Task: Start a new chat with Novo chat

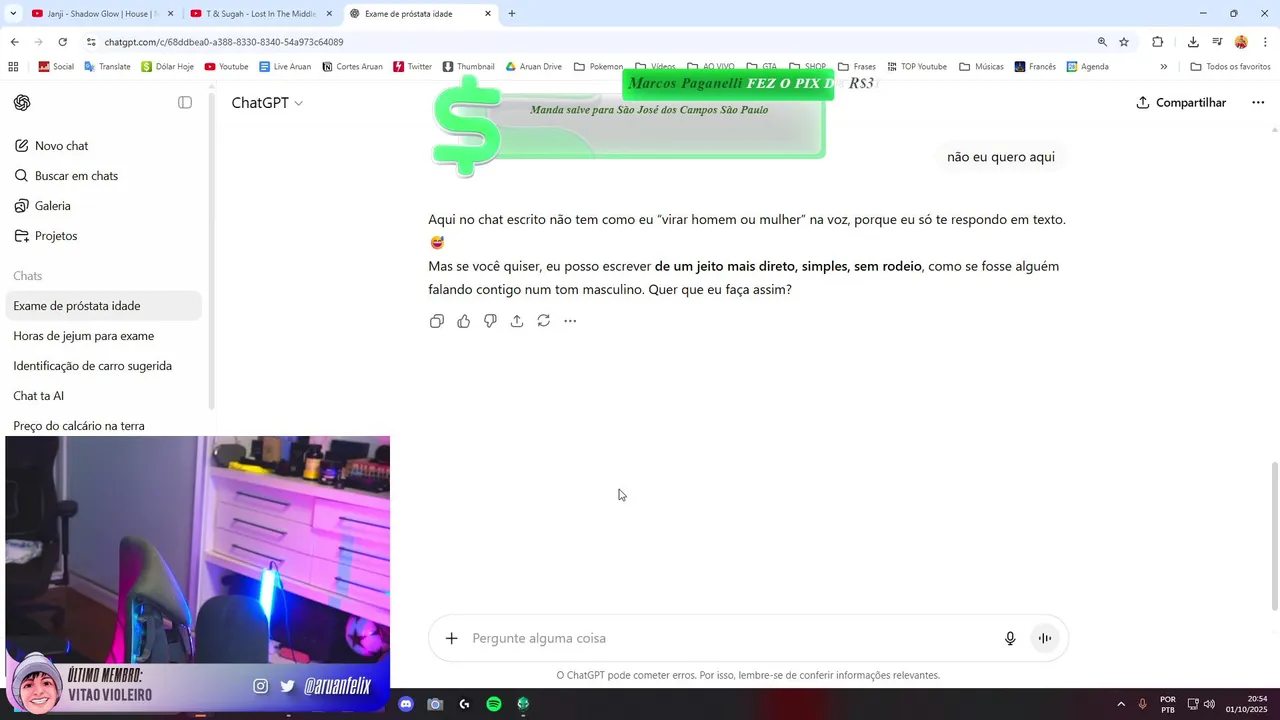Action: [x=104, y=146]
